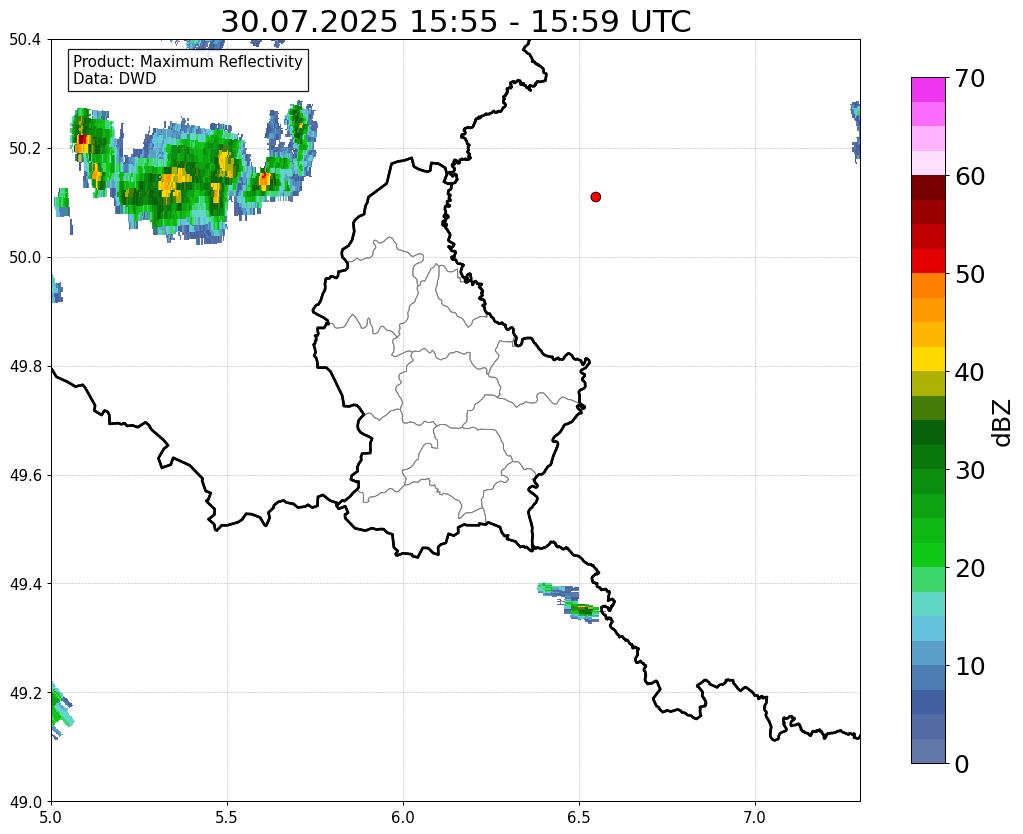Image resolution: width=1023 pixels, height=834 pixels.
Task: Click the 'Product: Maximum Reflectivity' label
Action: (x=187, y=61)
